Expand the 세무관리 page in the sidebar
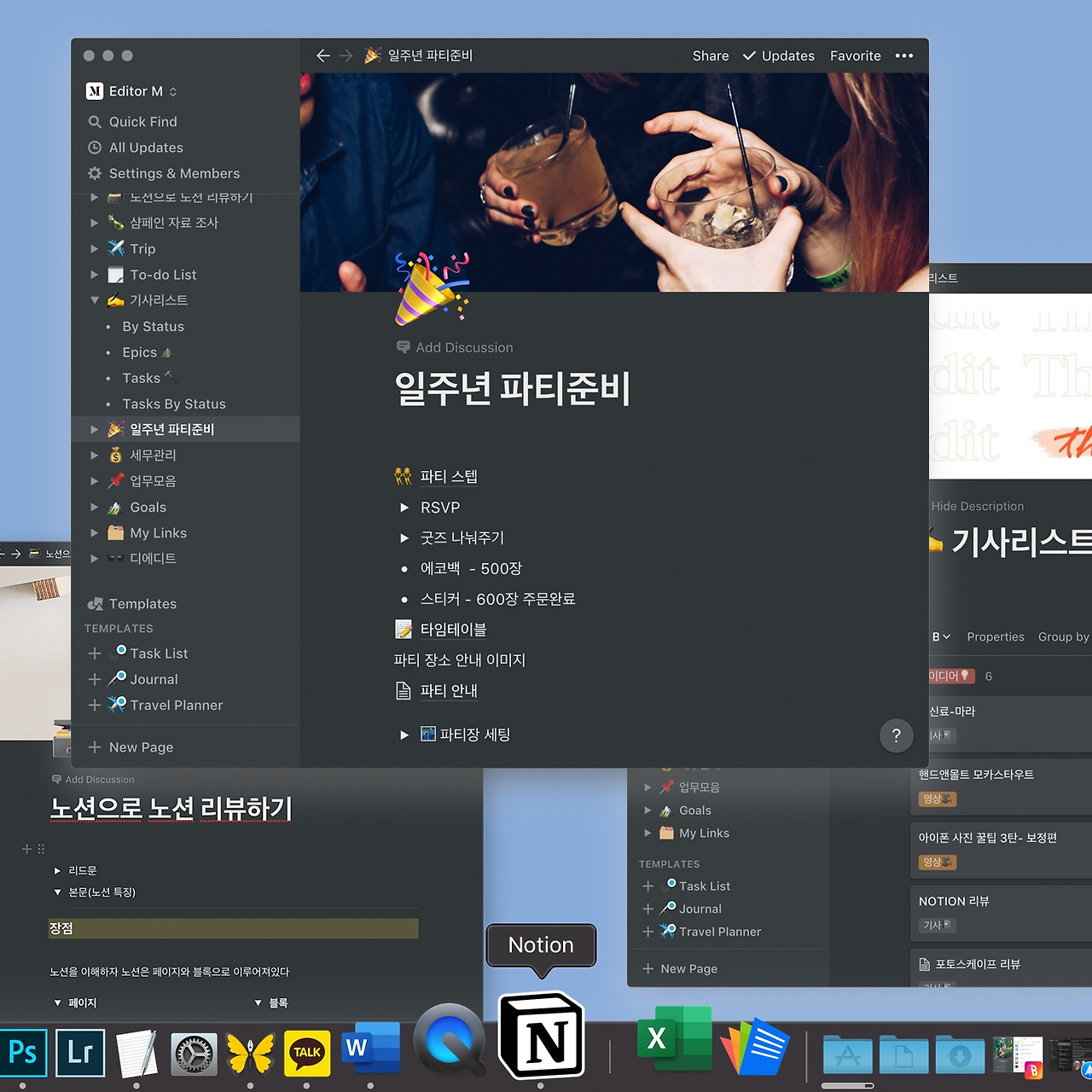1092x1092 pixels. tap(95, 456)
